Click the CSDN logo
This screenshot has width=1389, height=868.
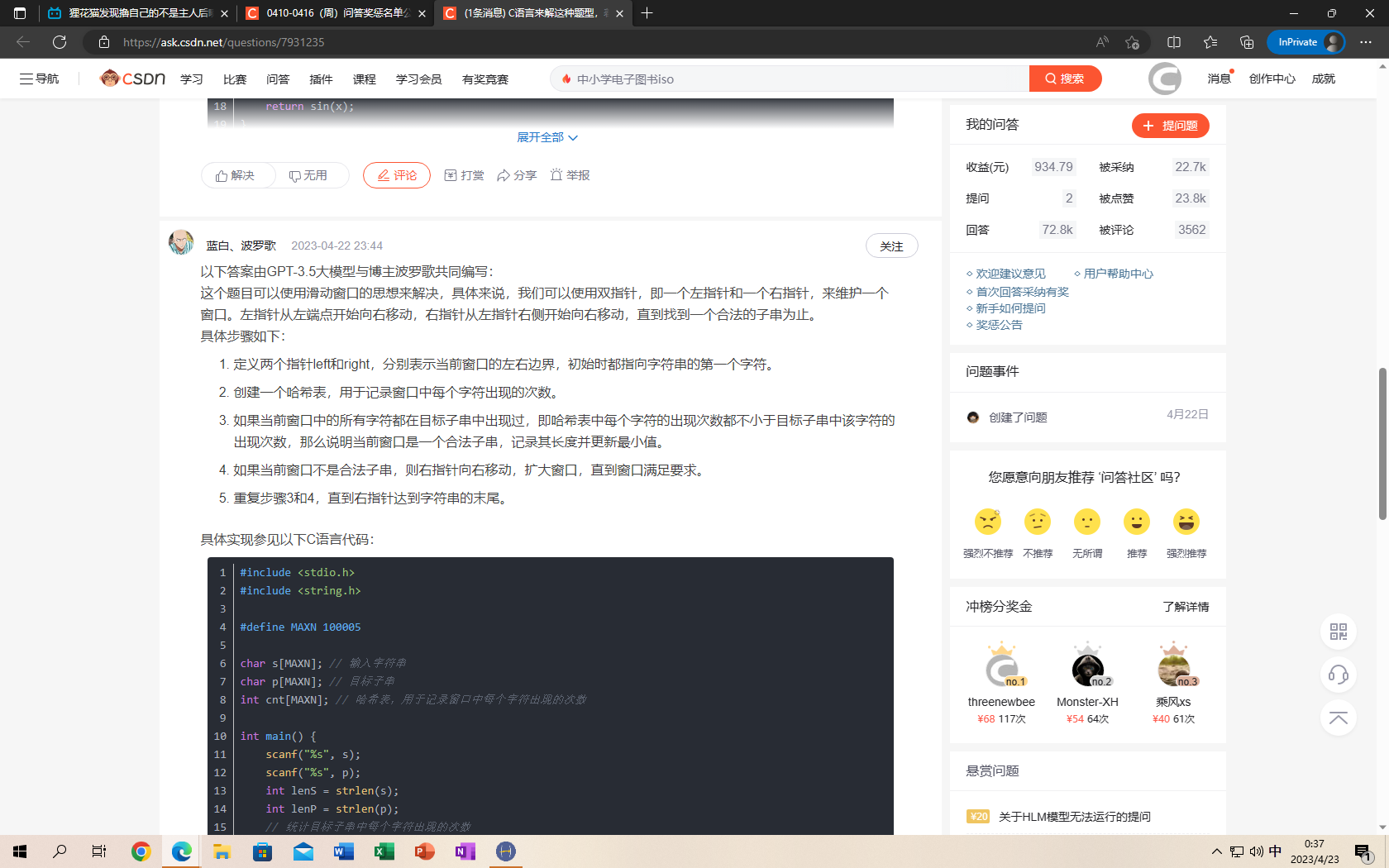[133, 79]
